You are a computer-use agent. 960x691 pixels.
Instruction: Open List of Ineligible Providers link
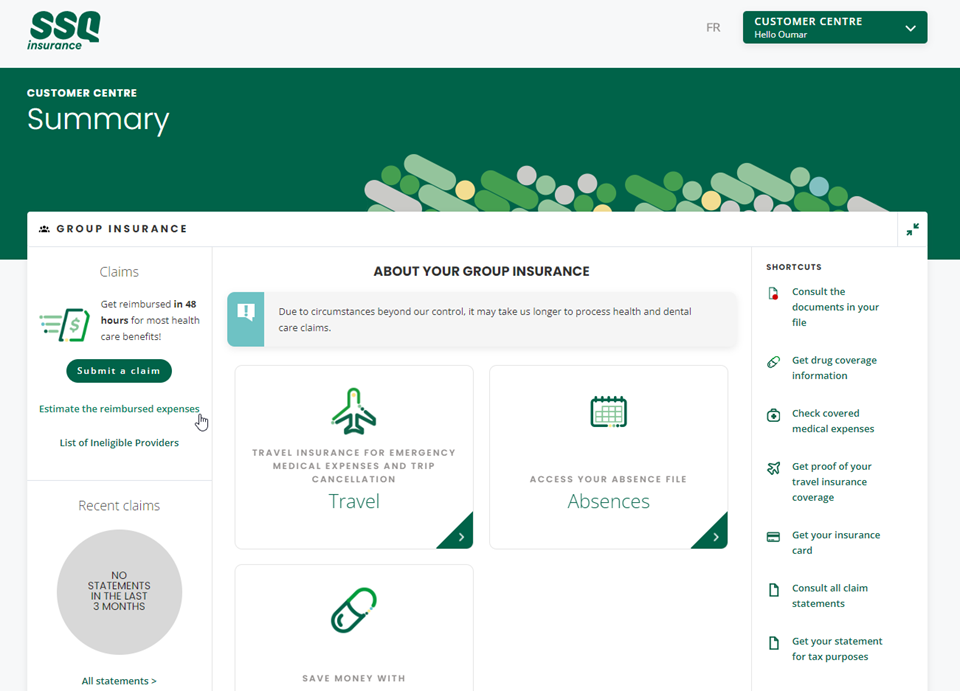[119, 443]
